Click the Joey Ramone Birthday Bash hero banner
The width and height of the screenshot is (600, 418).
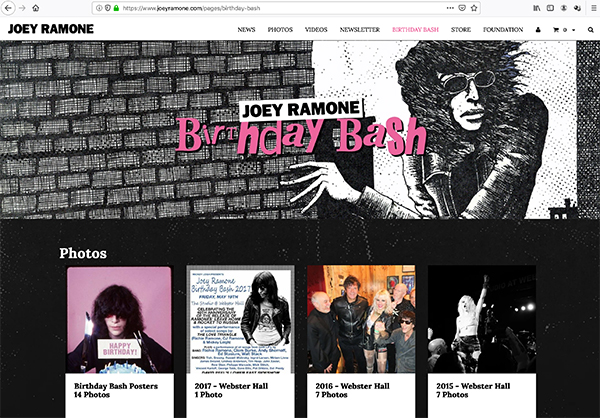click(x=300, y=130)
